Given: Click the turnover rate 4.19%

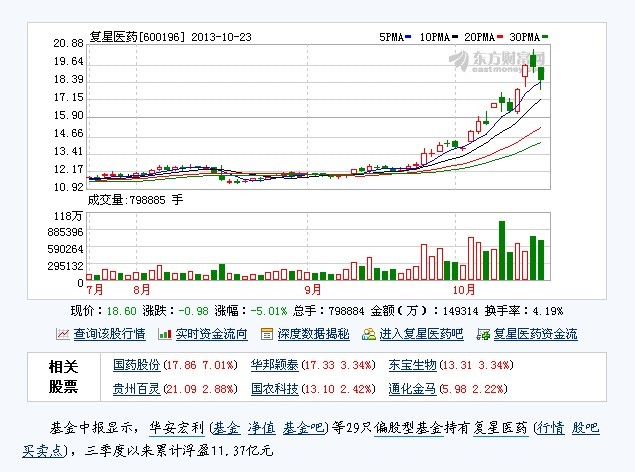Looking at the screenshot, I should 548,311.
